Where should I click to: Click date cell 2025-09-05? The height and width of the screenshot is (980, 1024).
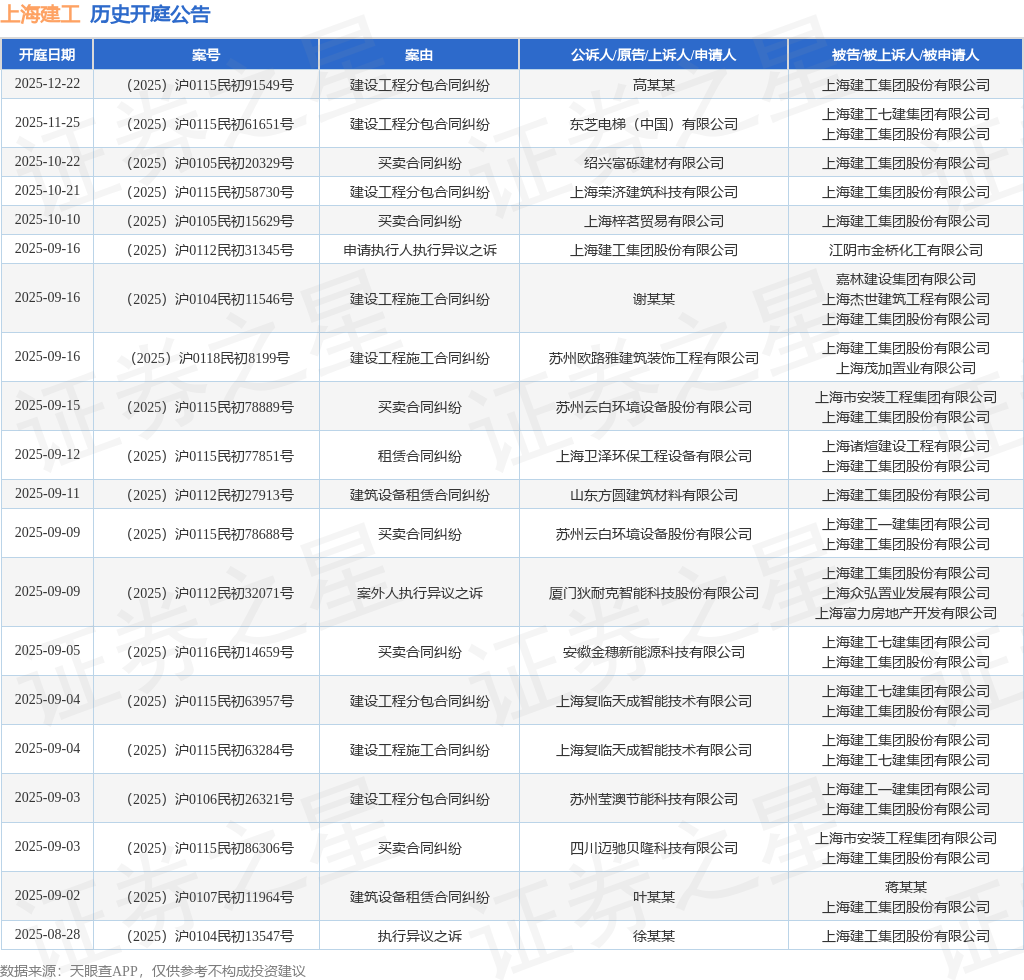pyautogui.click(x=47, y=650)
